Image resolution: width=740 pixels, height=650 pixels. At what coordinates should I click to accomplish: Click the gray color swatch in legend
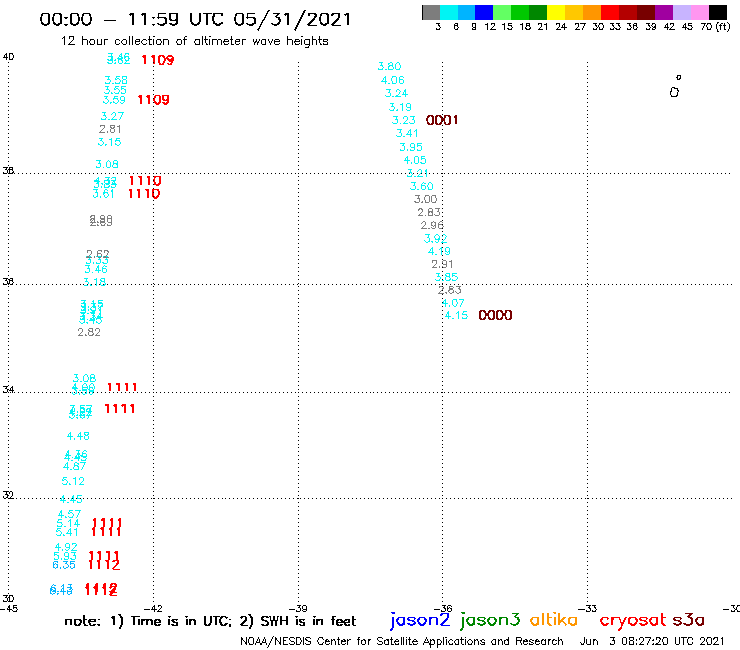[x=431, y=12]
